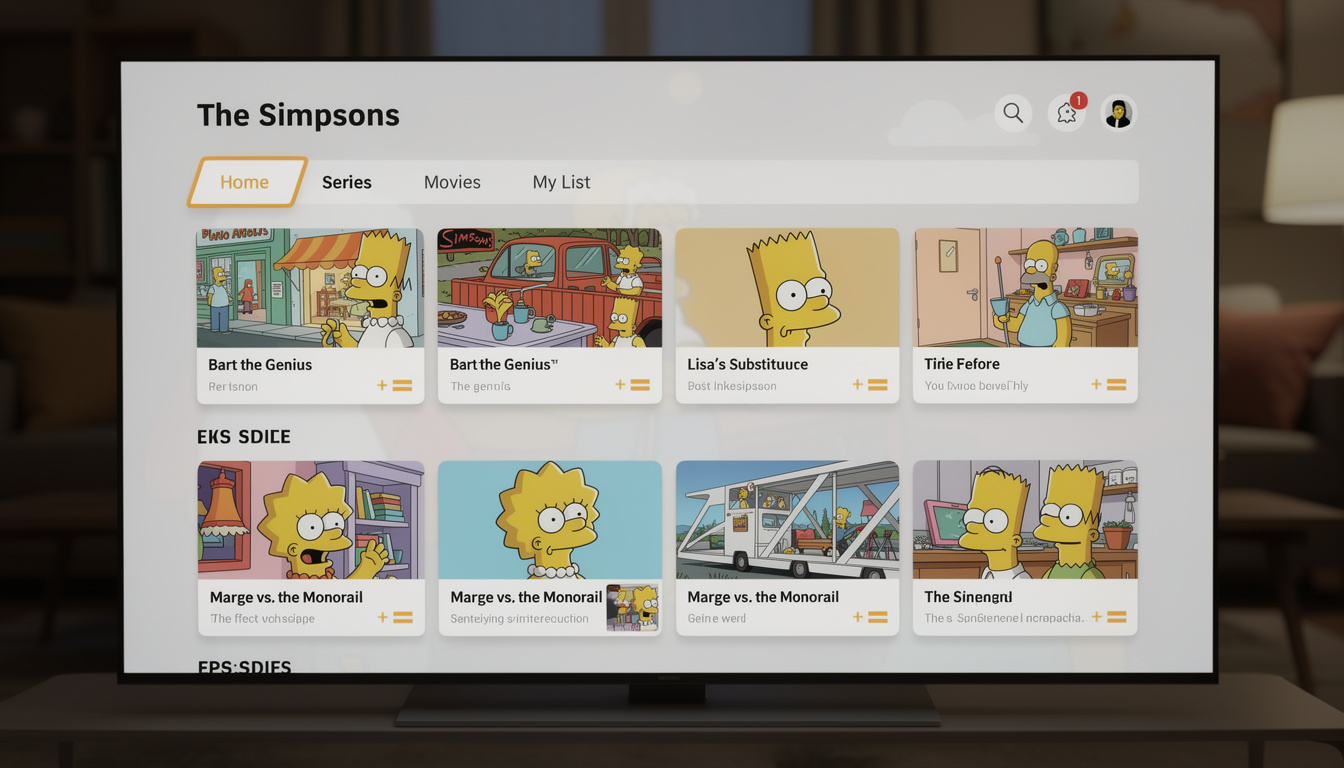The image size is (1344, 768).
Task: Click The Simpsons title link
Action: click(x=298, y=114)
